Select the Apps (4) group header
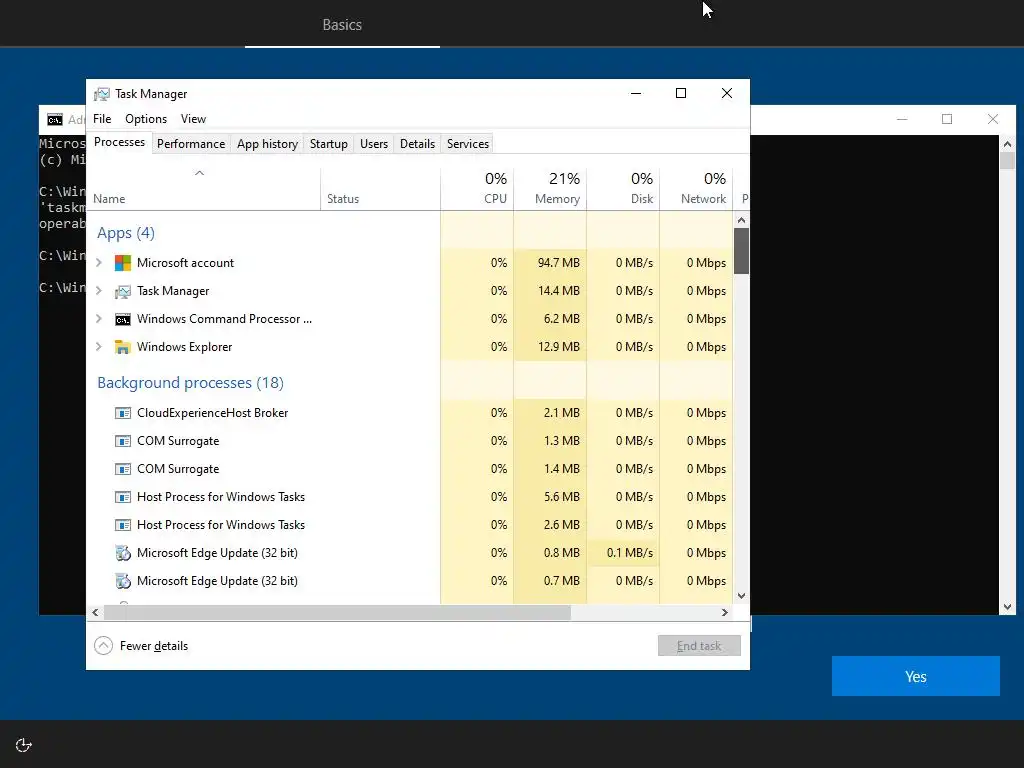1024x768 pixels. click(x=126, y=233)
